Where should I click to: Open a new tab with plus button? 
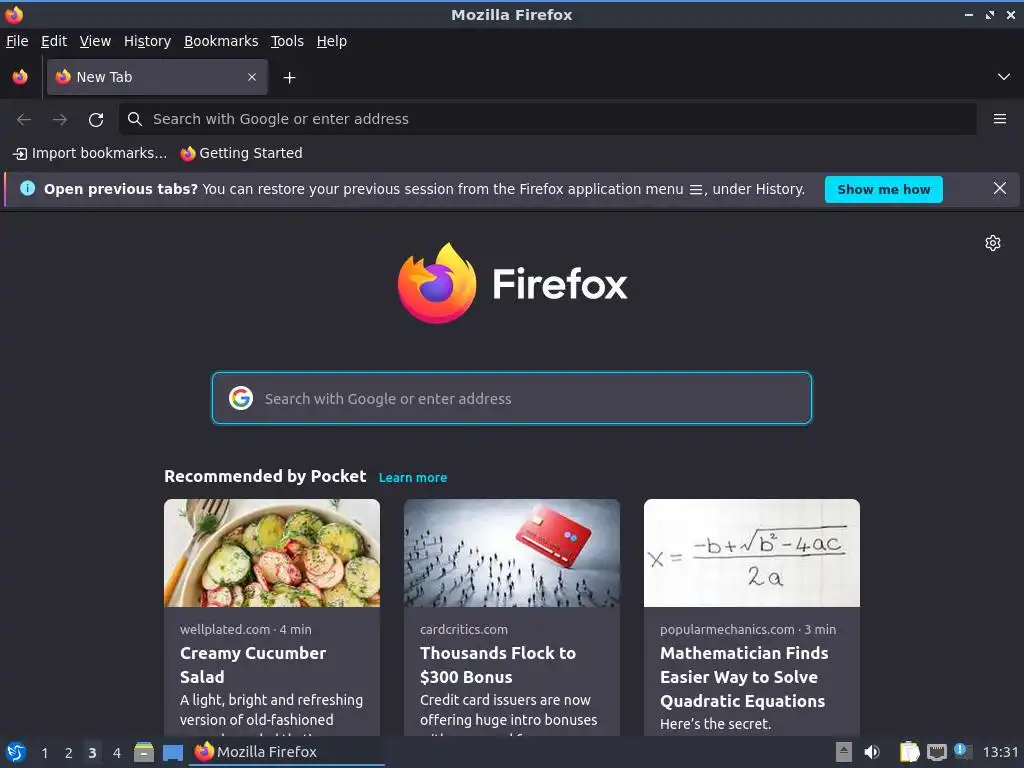tap(289, 78)
